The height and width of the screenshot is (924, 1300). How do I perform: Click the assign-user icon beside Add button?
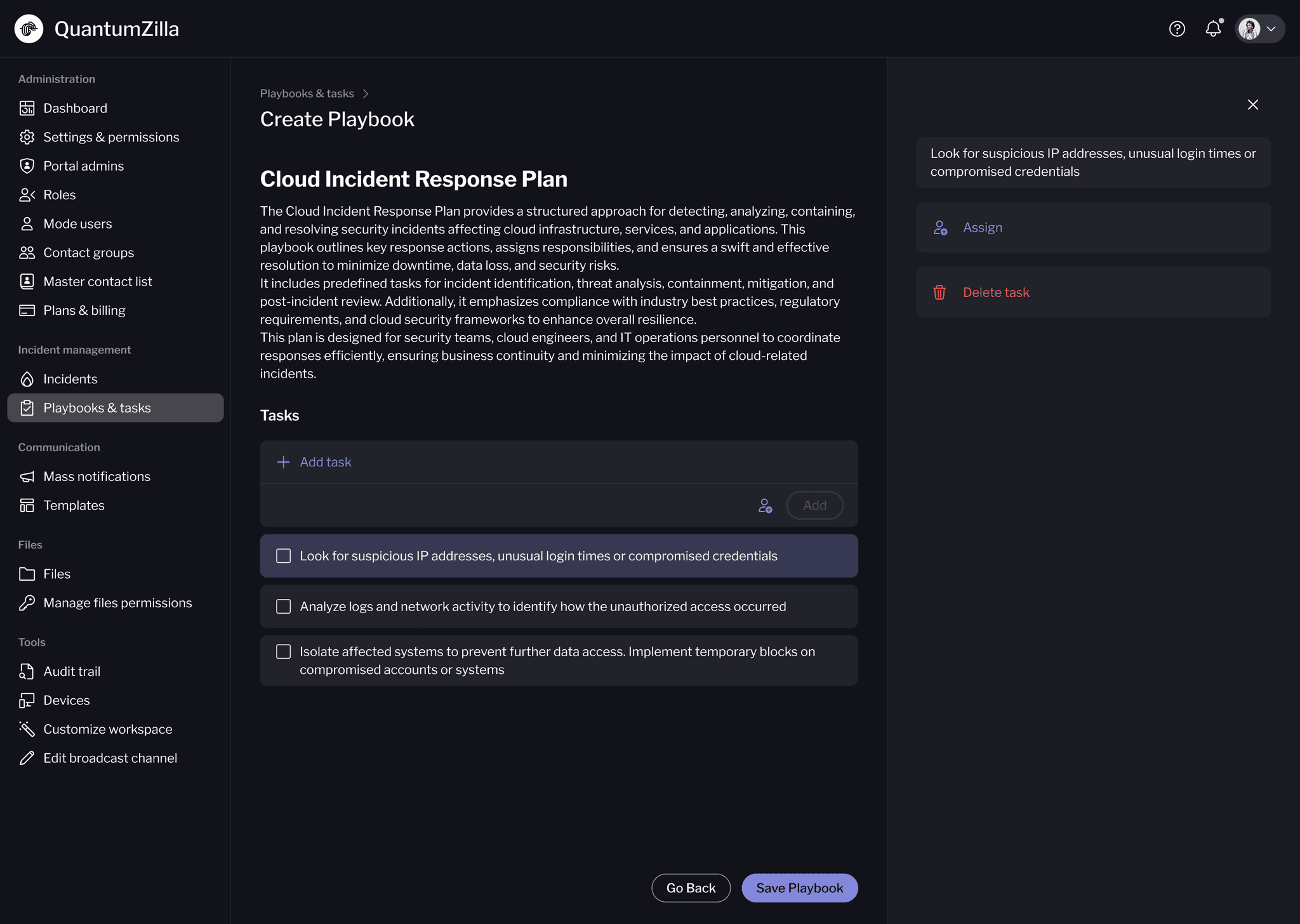pos(765,506)
